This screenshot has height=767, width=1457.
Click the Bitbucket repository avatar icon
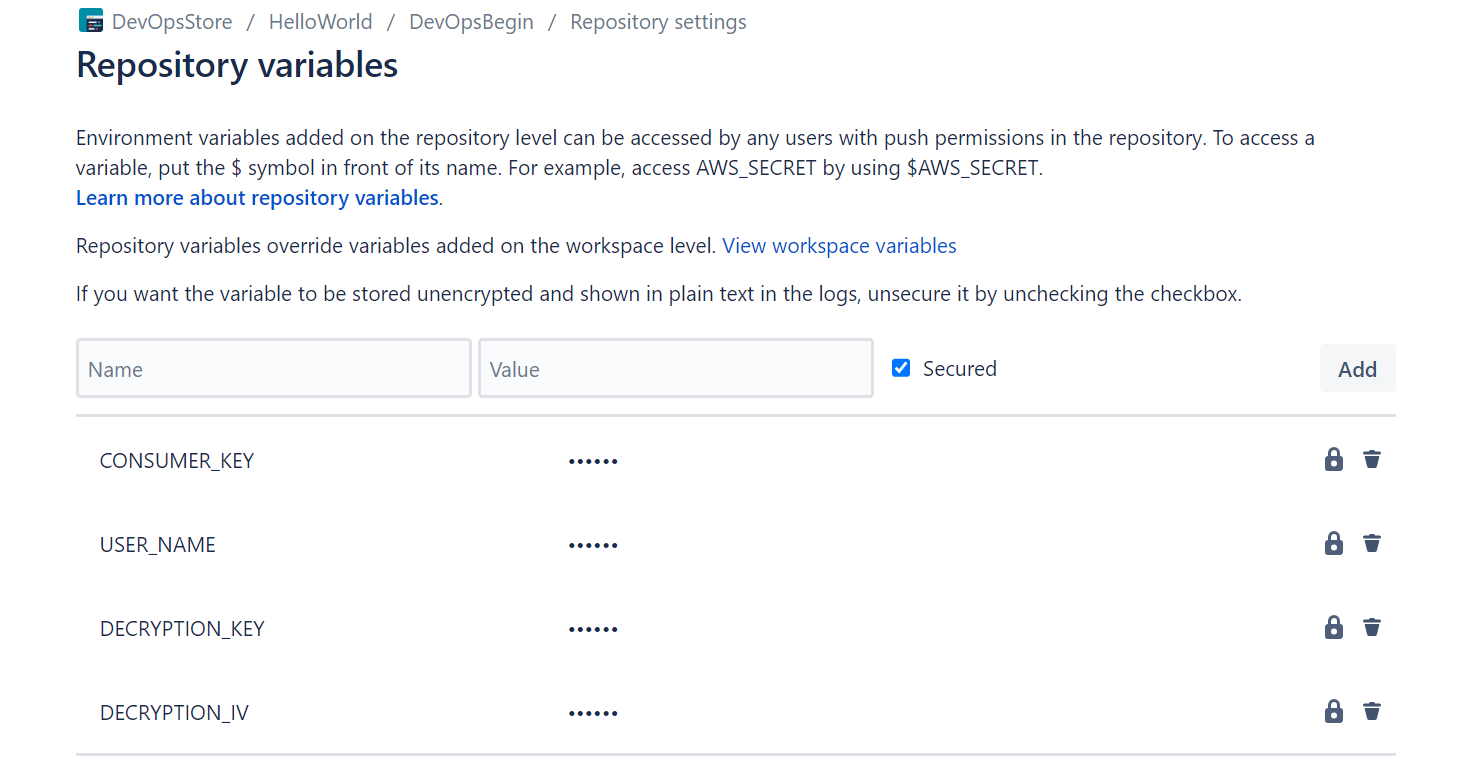[x=90, y=20]
